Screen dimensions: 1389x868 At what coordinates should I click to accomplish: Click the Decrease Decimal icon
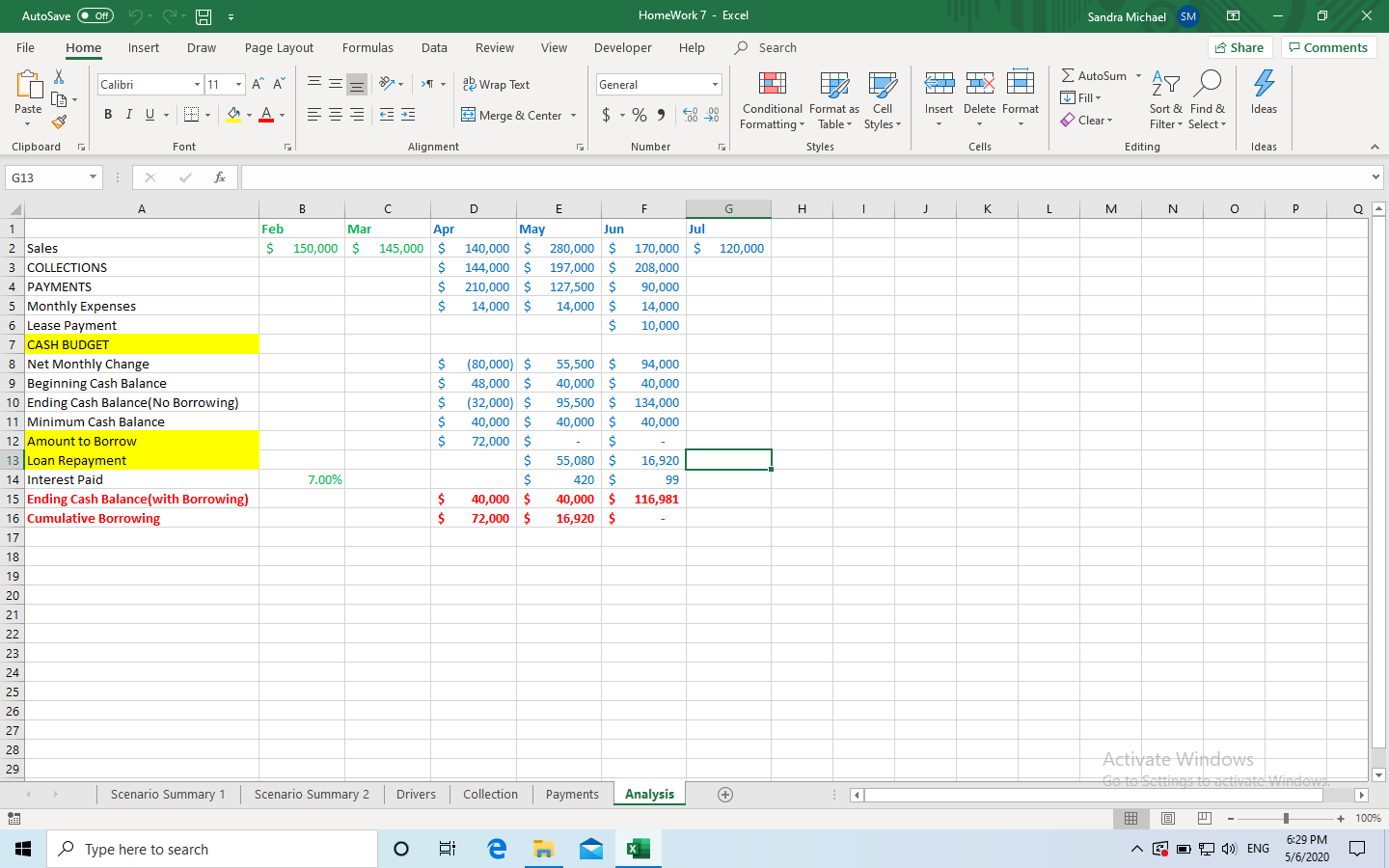712,115
